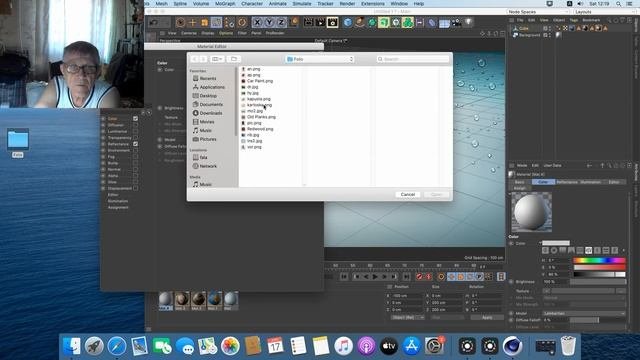Select the first gray material thumbnail
The height and width of the screenshot is (360, 640).
pos(166,301)
